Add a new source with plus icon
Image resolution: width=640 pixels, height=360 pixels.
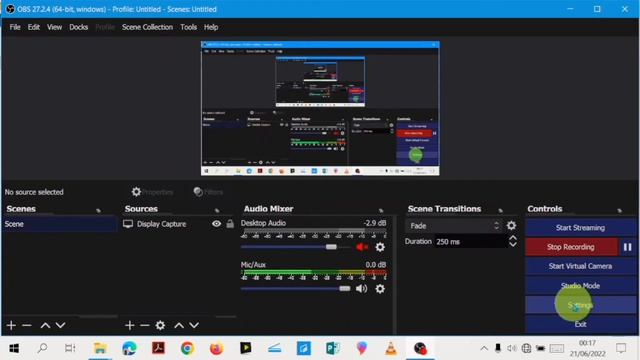130,325
